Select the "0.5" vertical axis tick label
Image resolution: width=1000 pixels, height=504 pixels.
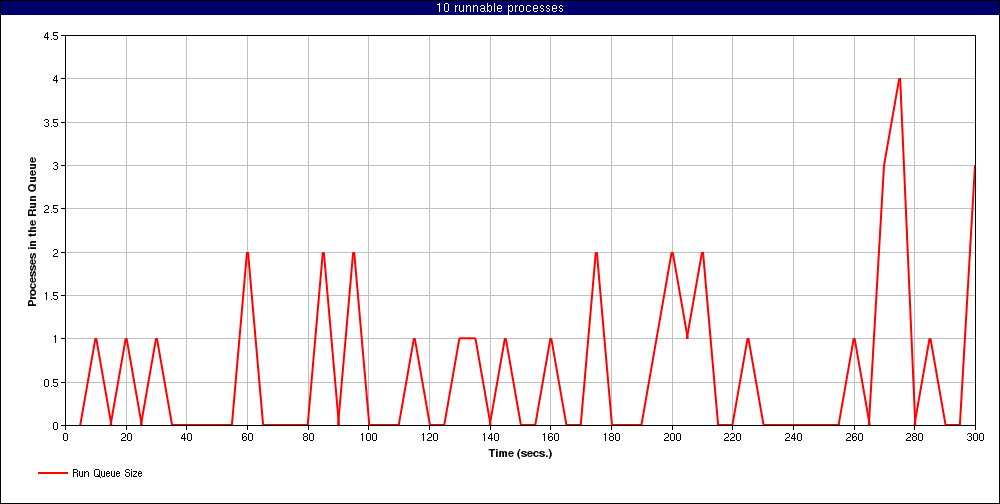pos(52,382)
